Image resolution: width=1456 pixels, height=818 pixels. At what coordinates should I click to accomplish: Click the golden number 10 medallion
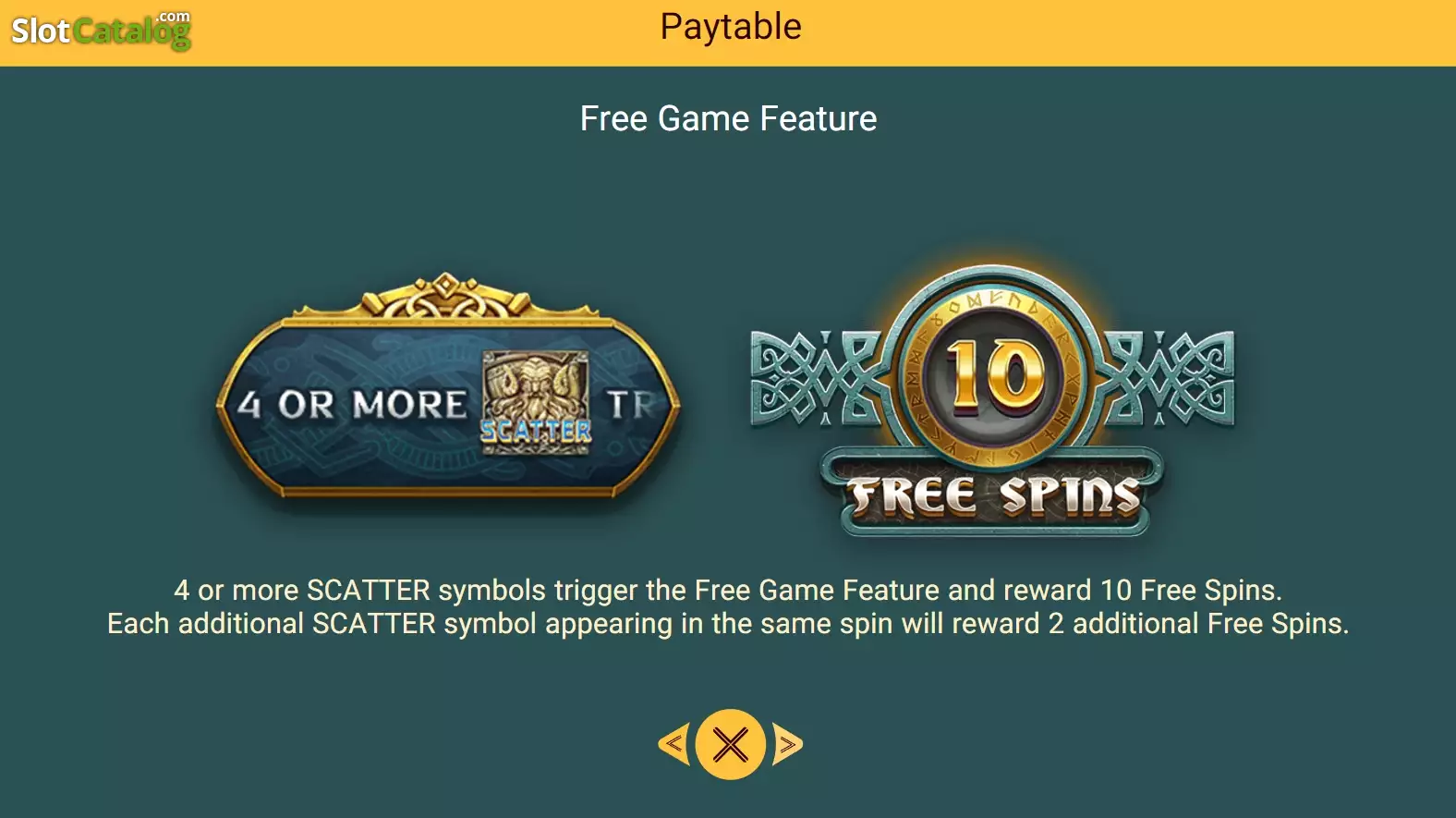pos(994,374)
